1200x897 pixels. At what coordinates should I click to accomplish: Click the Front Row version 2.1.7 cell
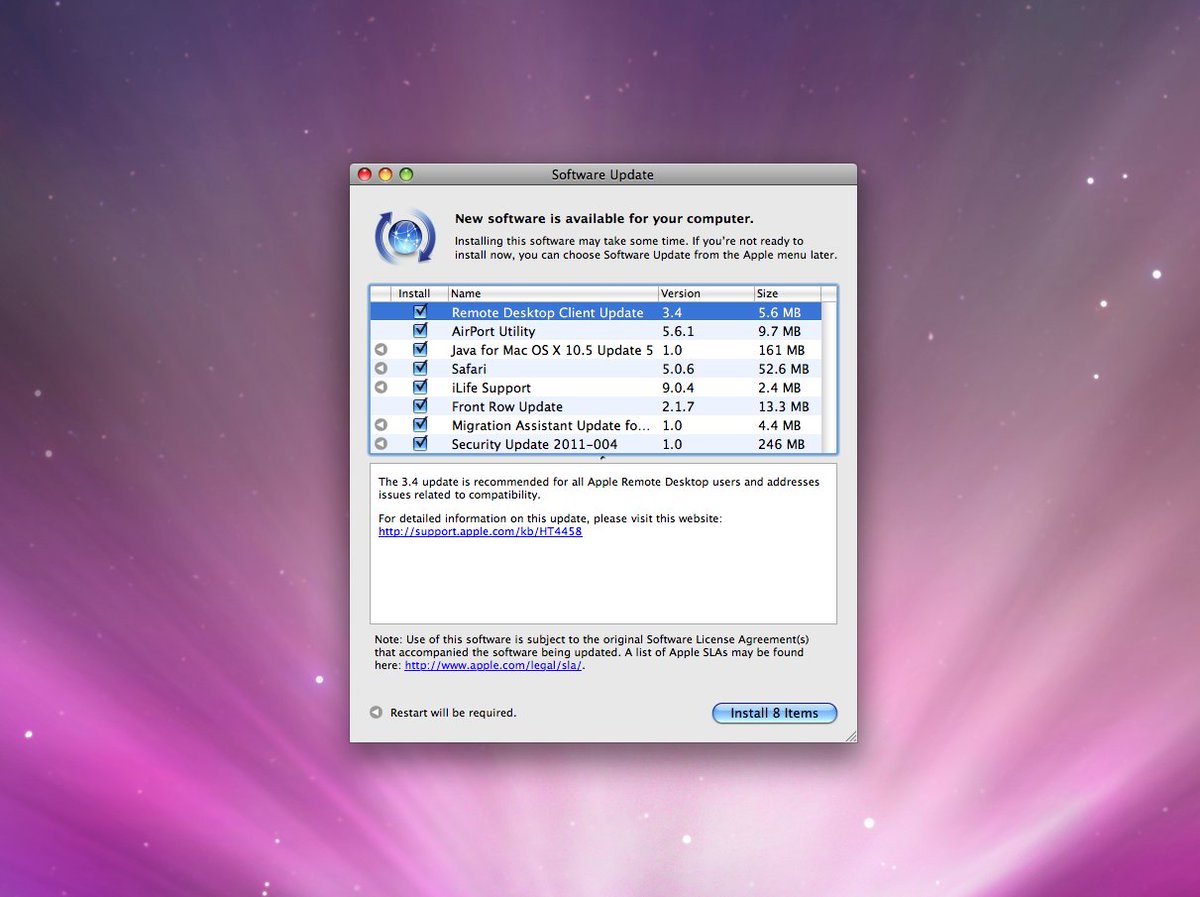pos(678,407)
